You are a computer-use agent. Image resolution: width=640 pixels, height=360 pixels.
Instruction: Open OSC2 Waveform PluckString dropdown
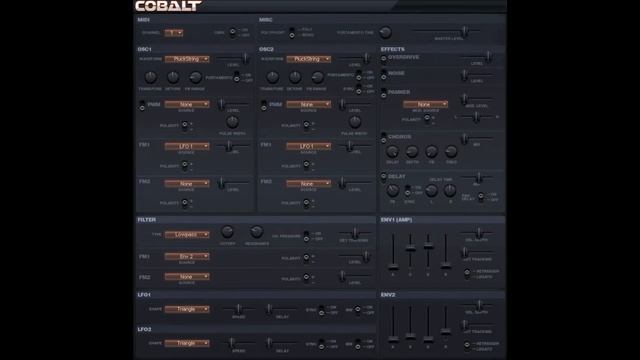pyautogui.click(x=309, y=59)
